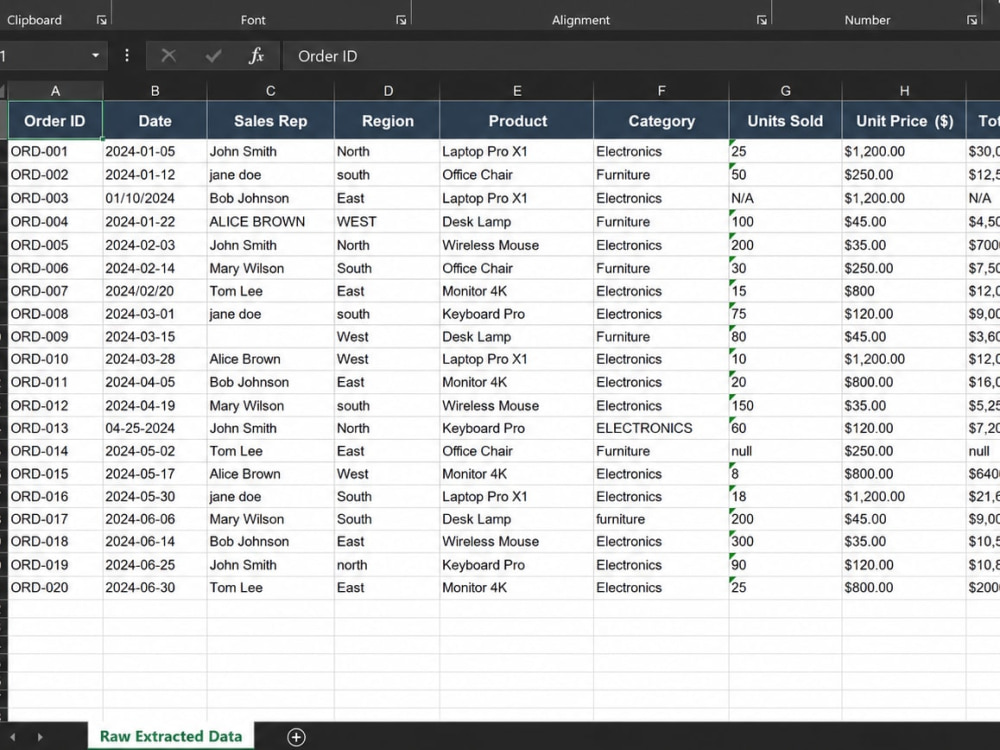Add a new sheet with the plus button
The height and width of the screenshot is (750, 1000).
pyautogui.click(x=296, y=737)
